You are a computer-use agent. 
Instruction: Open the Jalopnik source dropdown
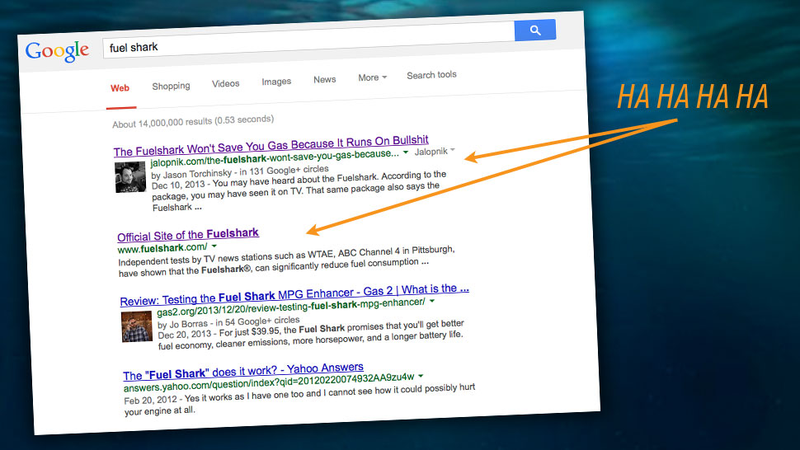coord(434,151)
